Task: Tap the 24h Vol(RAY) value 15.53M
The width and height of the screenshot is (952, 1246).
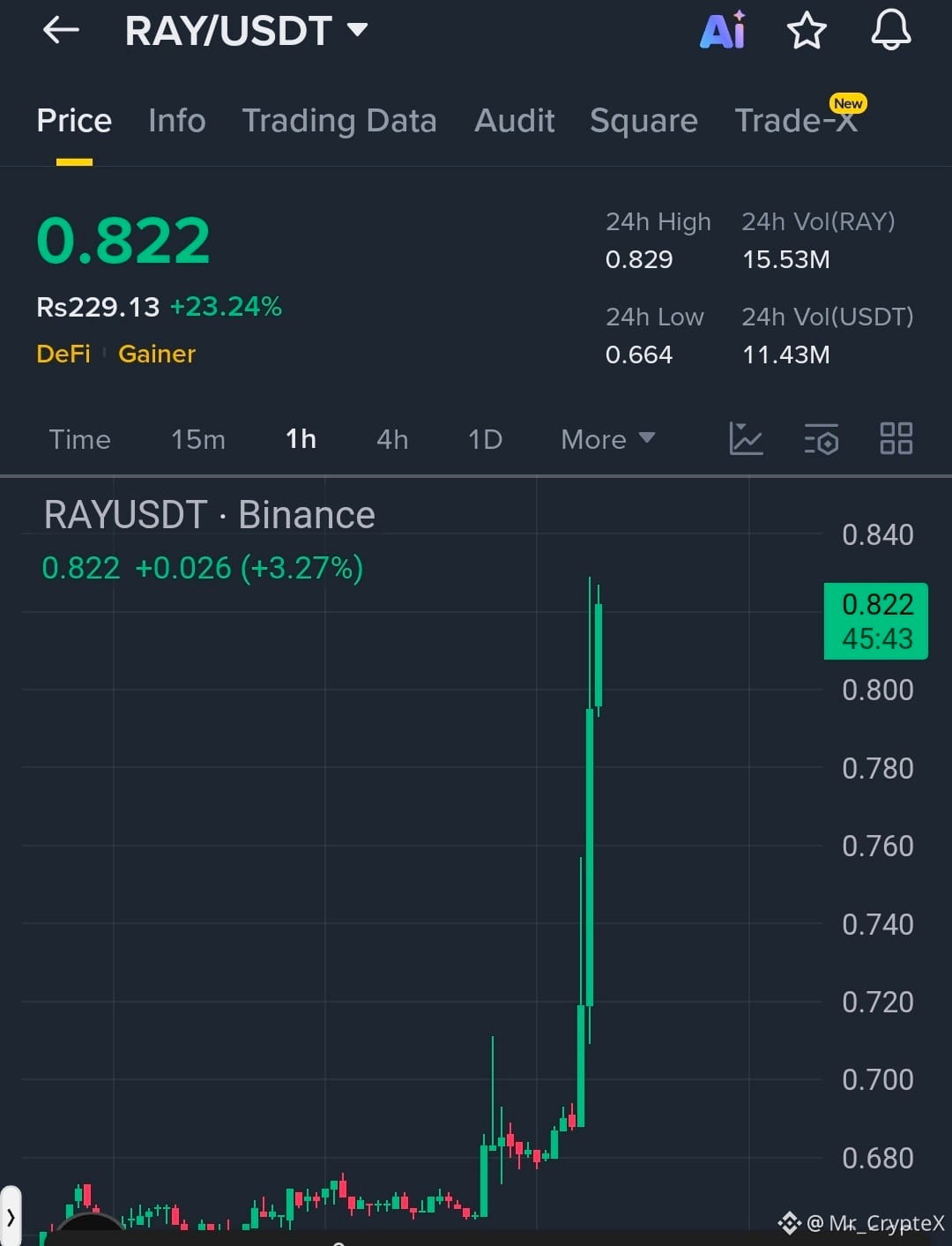Action: click(786, 259)
